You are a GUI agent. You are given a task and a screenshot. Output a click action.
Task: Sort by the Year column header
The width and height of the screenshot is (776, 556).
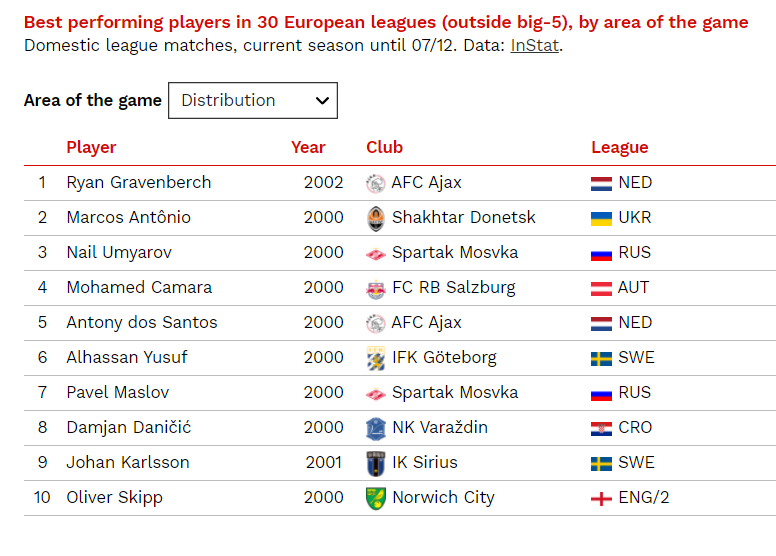point(308,148)
